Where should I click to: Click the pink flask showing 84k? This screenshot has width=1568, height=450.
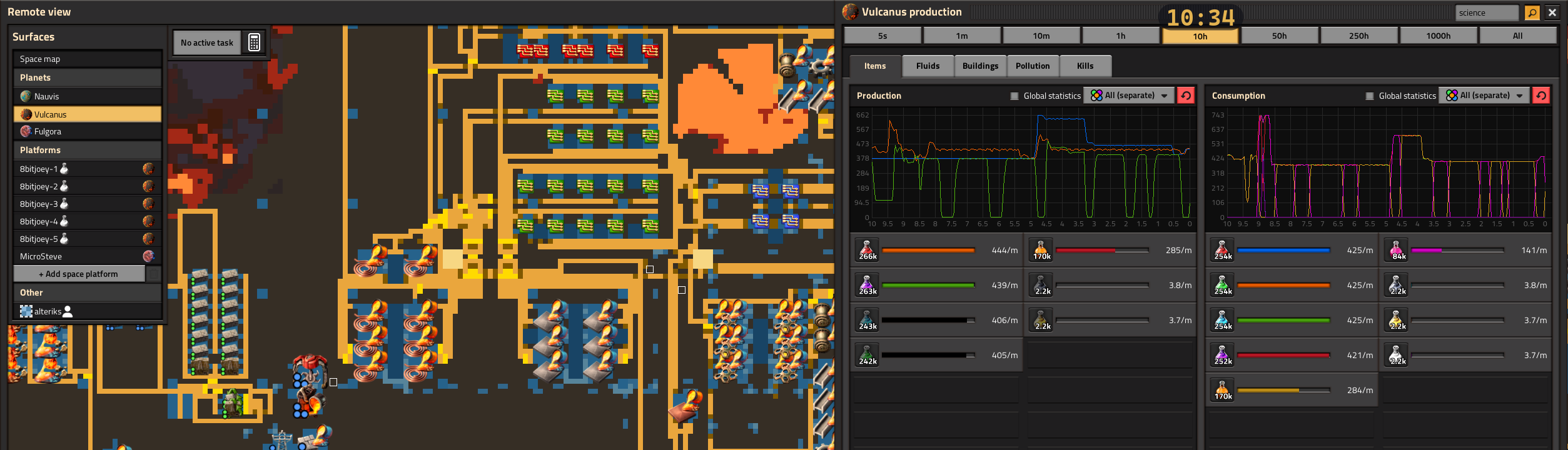pyautogui.click(x=1397, y=250)
